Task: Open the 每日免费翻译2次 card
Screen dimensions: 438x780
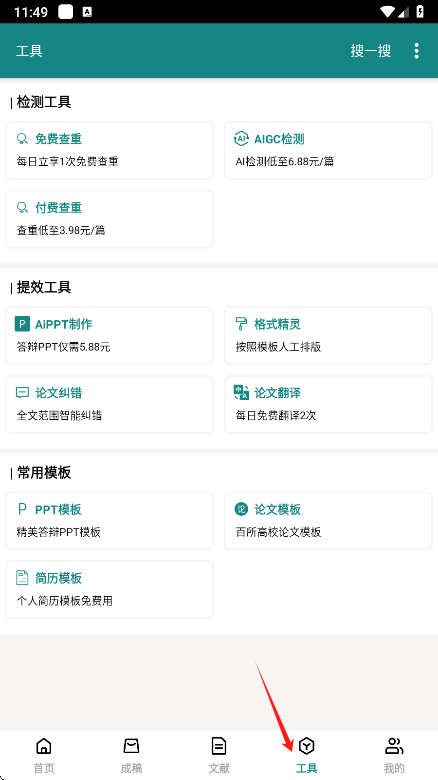Action: coord(328,404)
